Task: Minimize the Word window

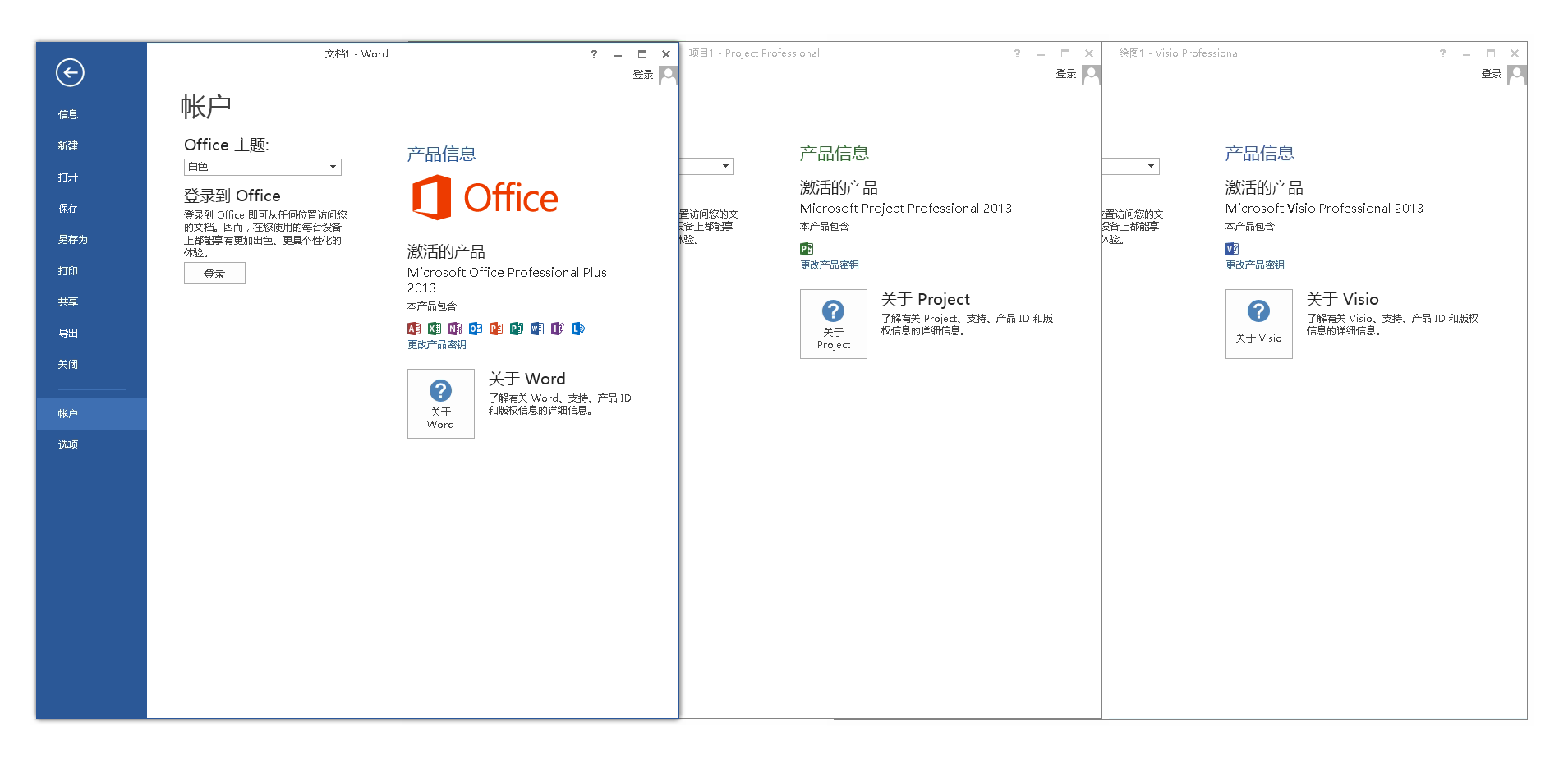Action: [x=618, y=55]
